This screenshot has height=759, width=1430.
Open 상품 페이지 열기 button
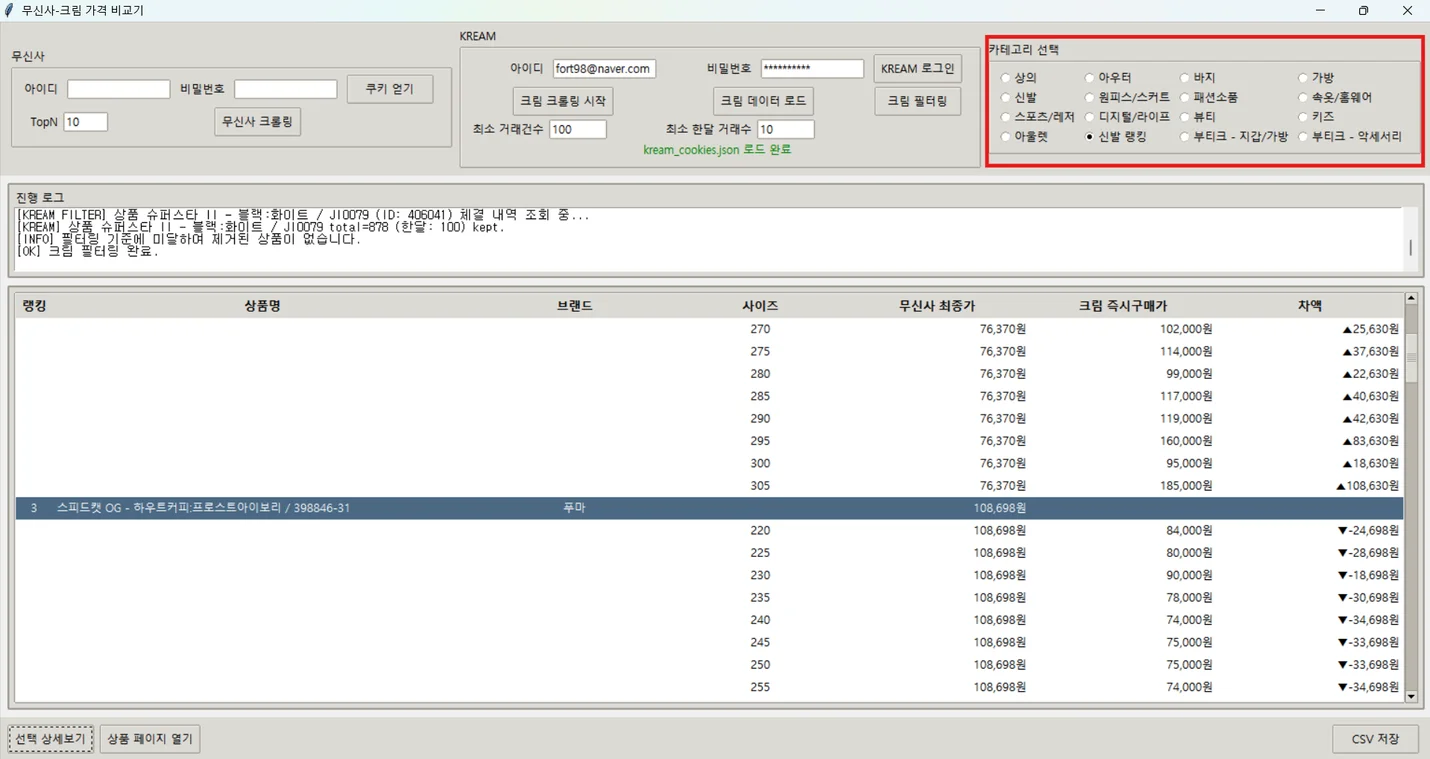(150, 739)
